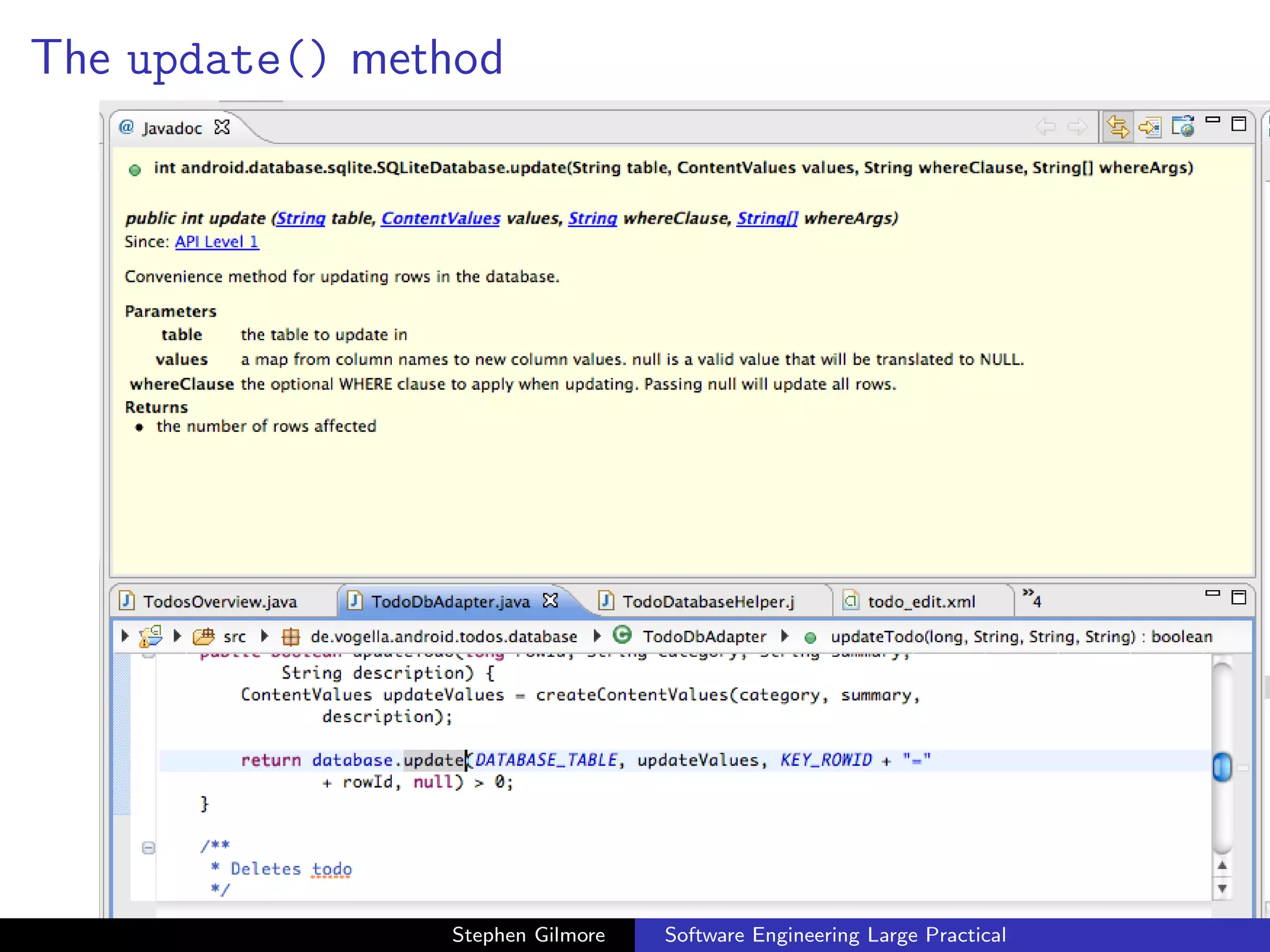Go forward in Javadoc history
This screenshot has height=952, width=1270.
1077,127
